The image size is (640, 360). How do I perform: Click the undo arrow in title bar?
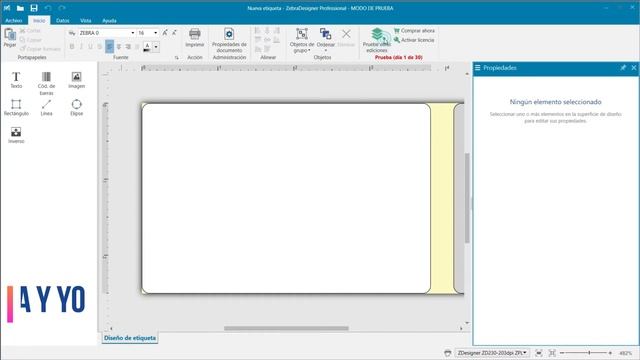pyautogui.click(x=48, y=8)
